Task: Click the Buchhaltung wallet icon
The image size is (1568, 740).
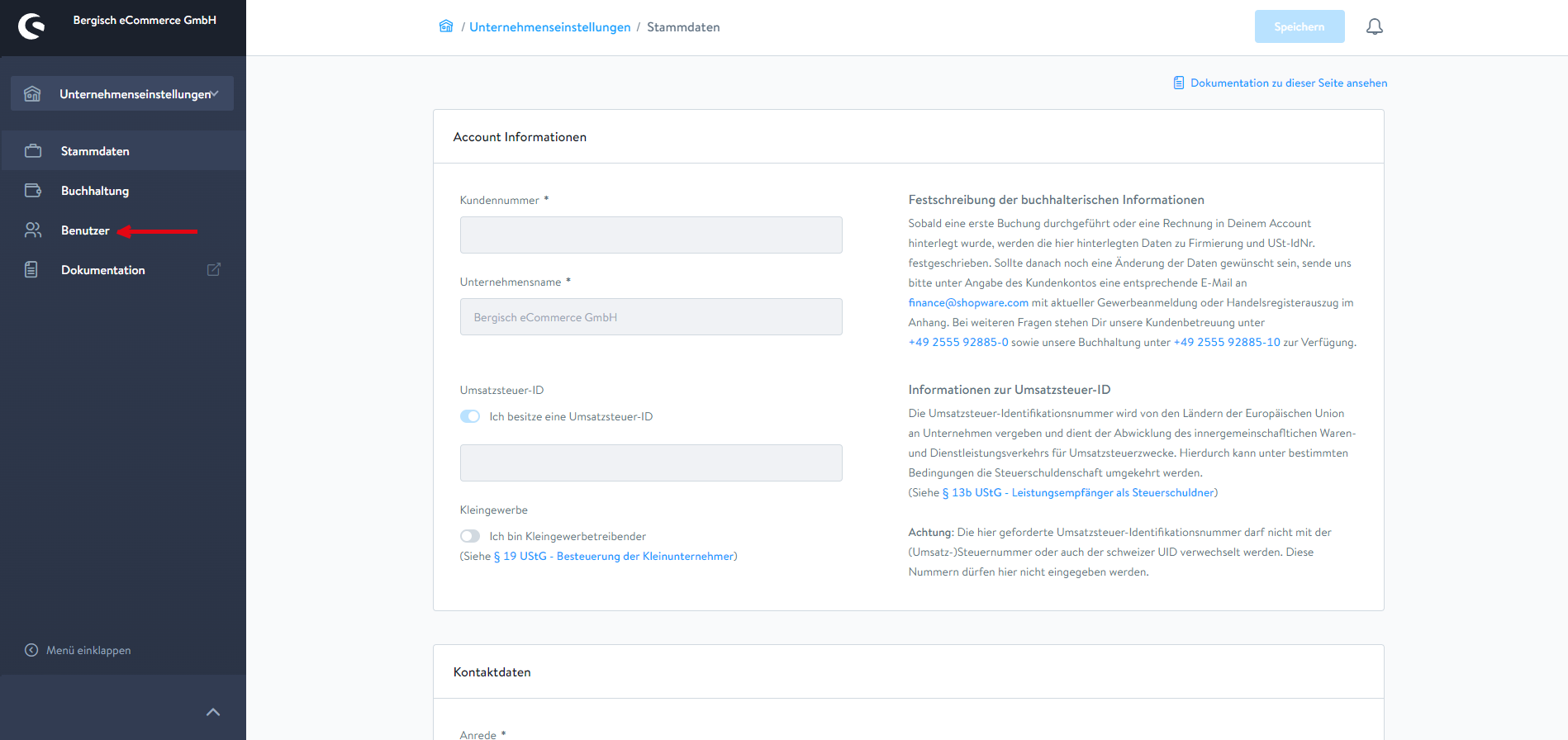Action: [x=33, y=191]
